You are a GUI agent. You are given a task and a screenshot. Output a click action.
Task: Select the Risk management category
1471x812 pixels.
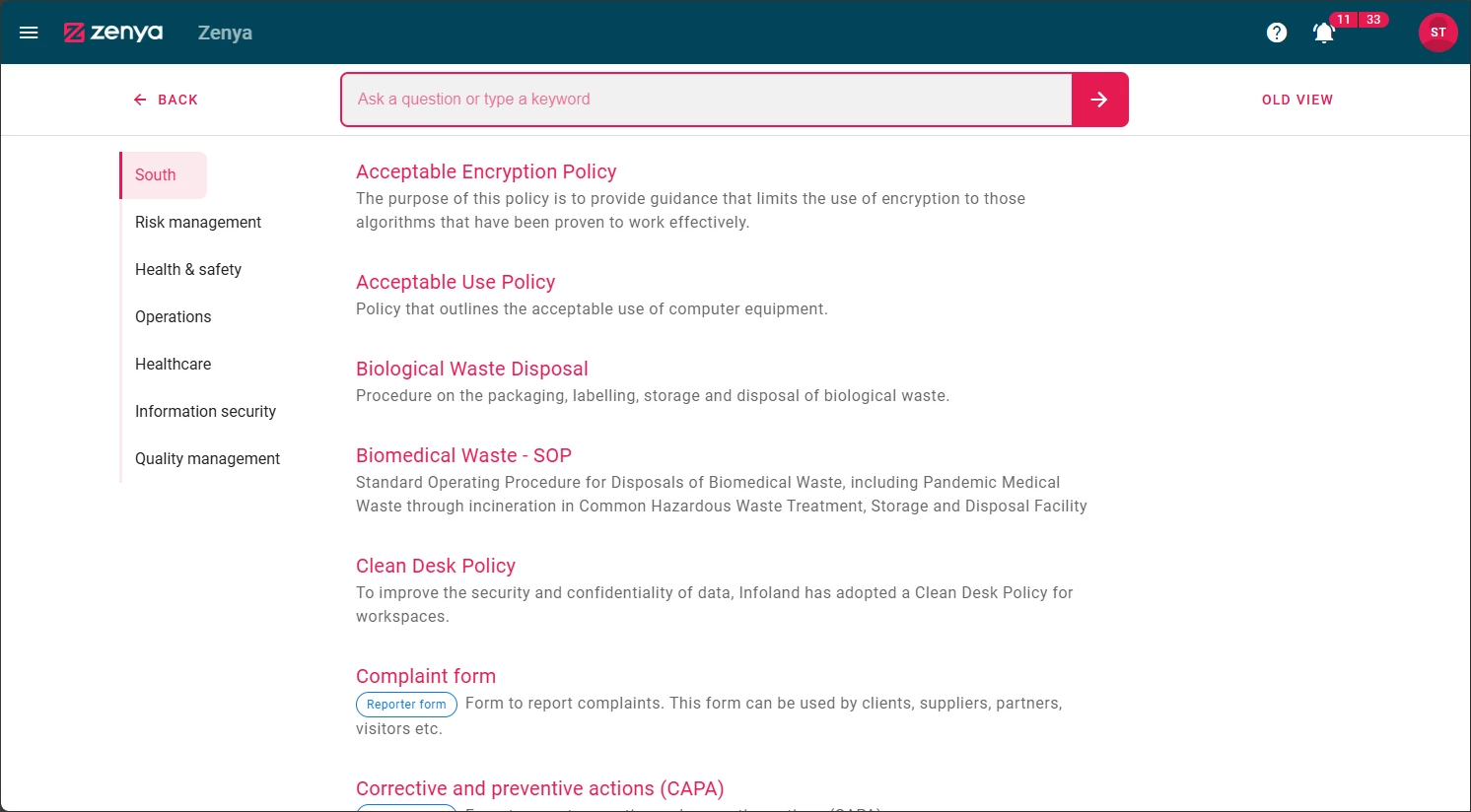pos(198,223)
